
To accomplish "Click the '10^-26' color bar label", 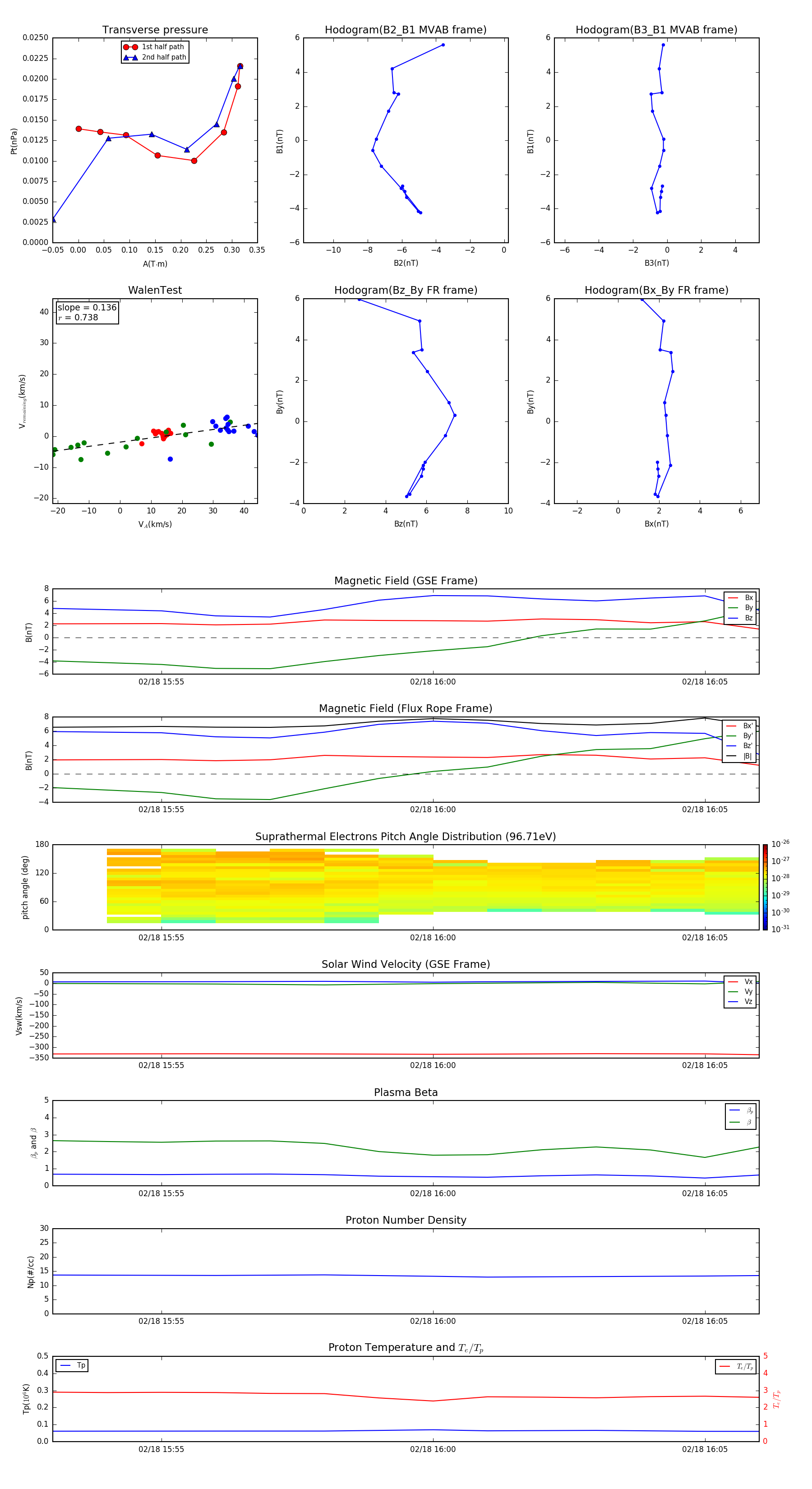I will [x=780, y=844].
